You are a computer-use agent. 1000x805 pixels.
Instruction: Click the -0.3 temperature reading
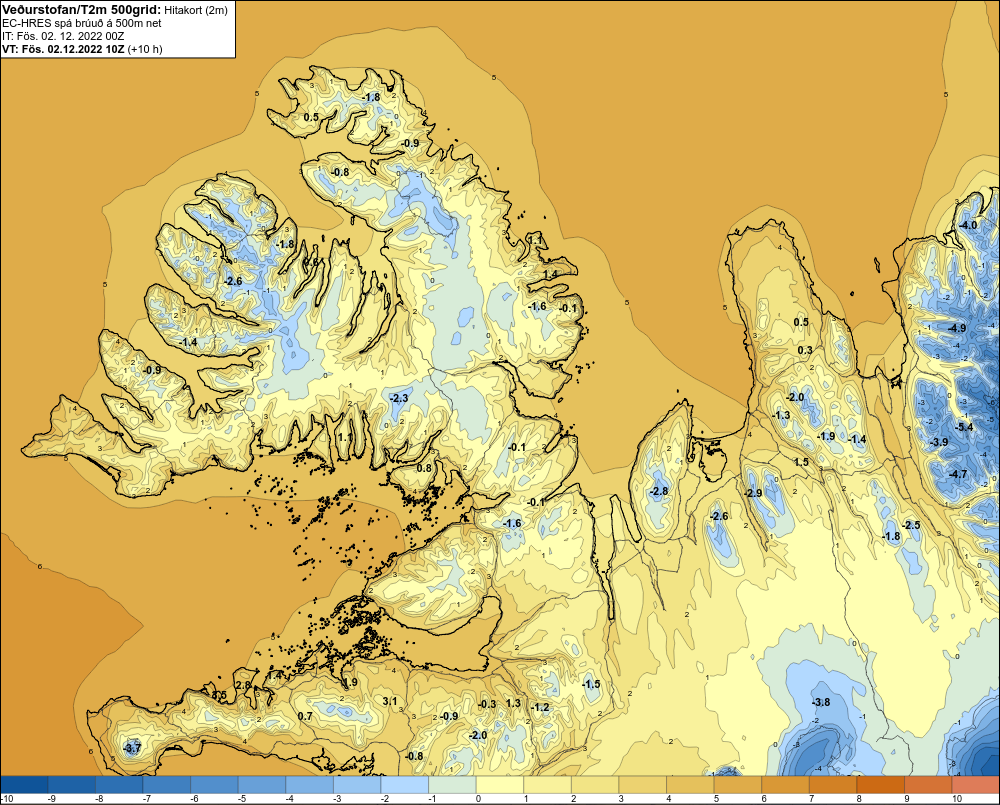[x=487, y=704]
